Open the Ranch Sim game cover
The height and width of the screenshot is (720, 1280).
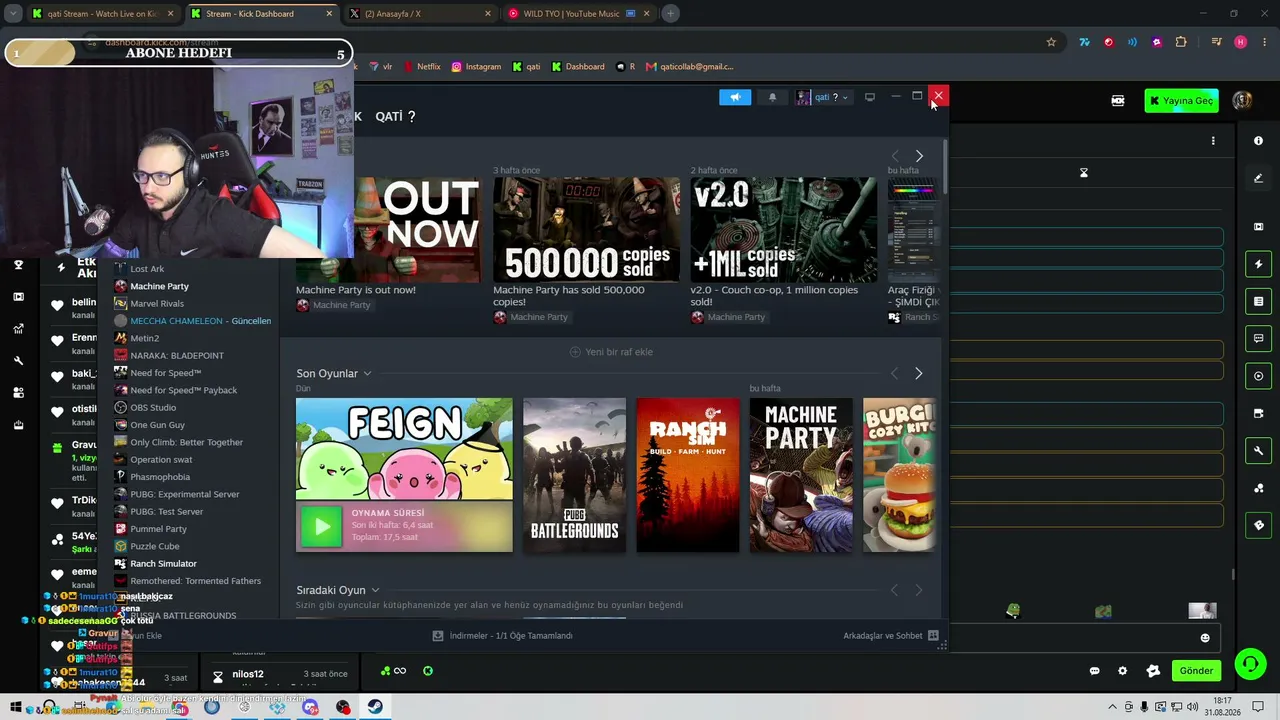point(688,475)
